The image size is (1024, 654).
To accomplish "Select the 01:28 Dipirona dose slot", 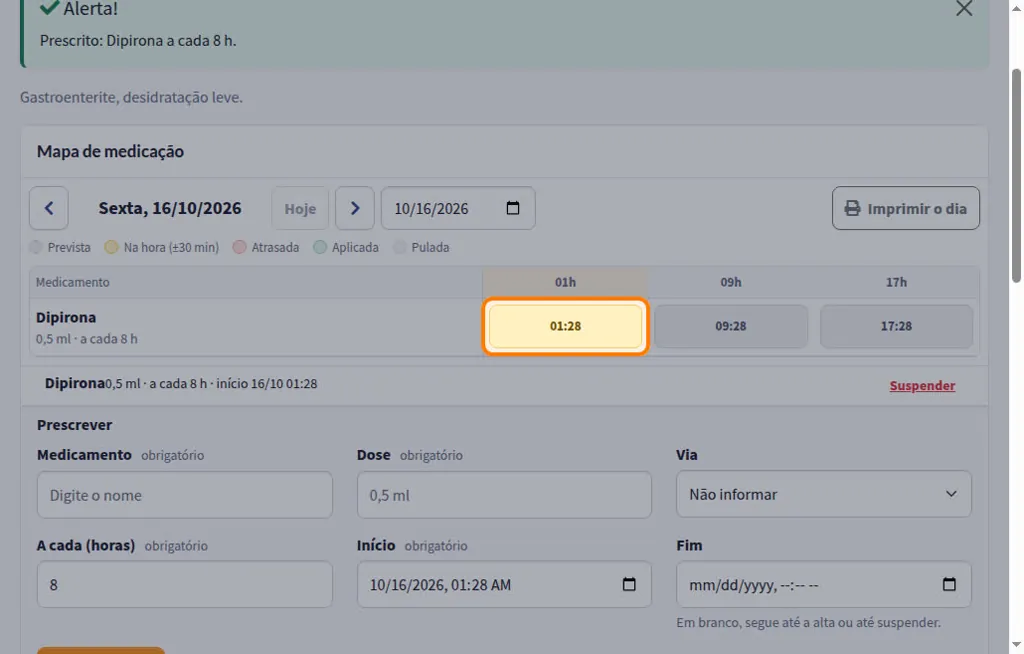I will (566, 326).
